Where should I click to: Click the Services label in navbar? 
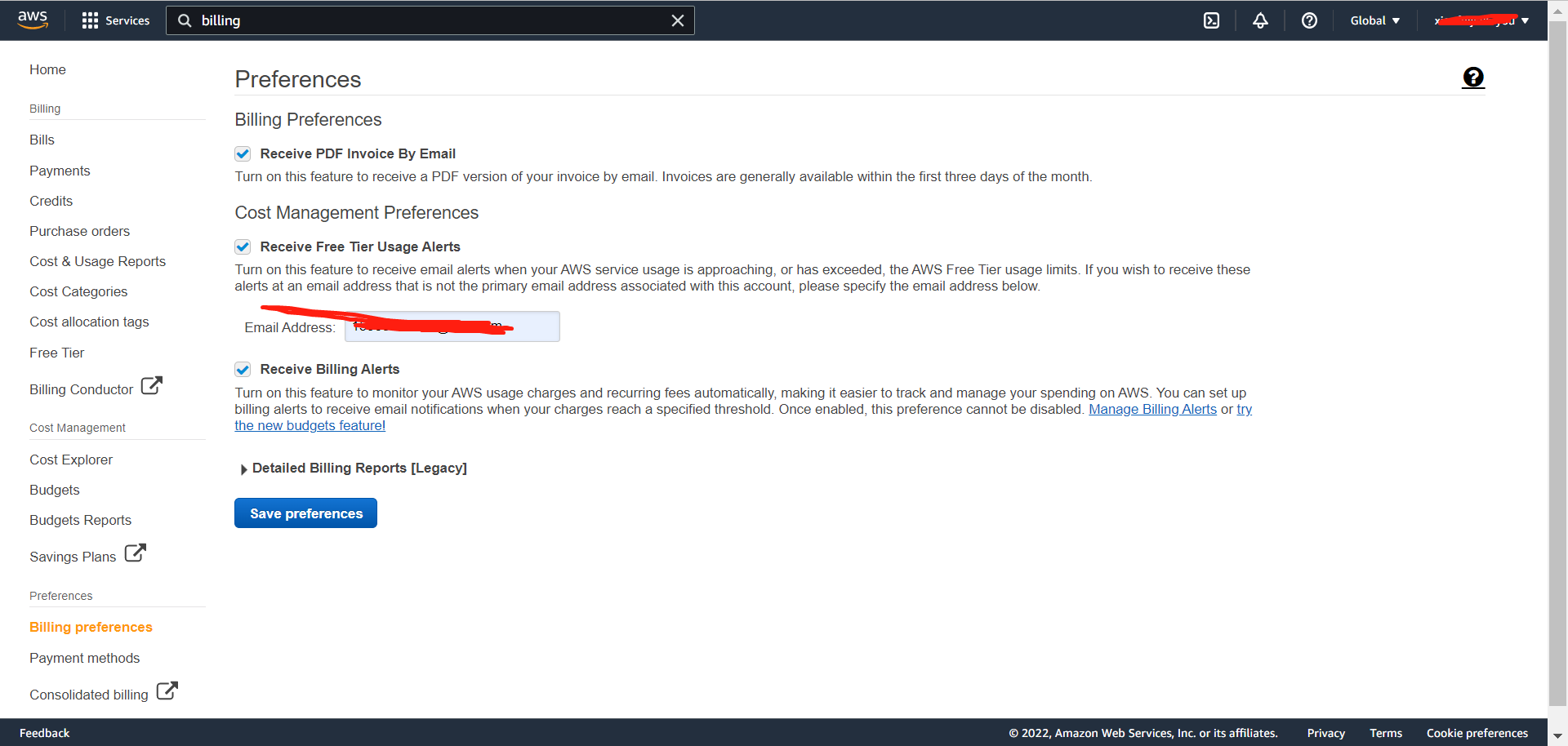pyautogui.click(x=127, y=20)
